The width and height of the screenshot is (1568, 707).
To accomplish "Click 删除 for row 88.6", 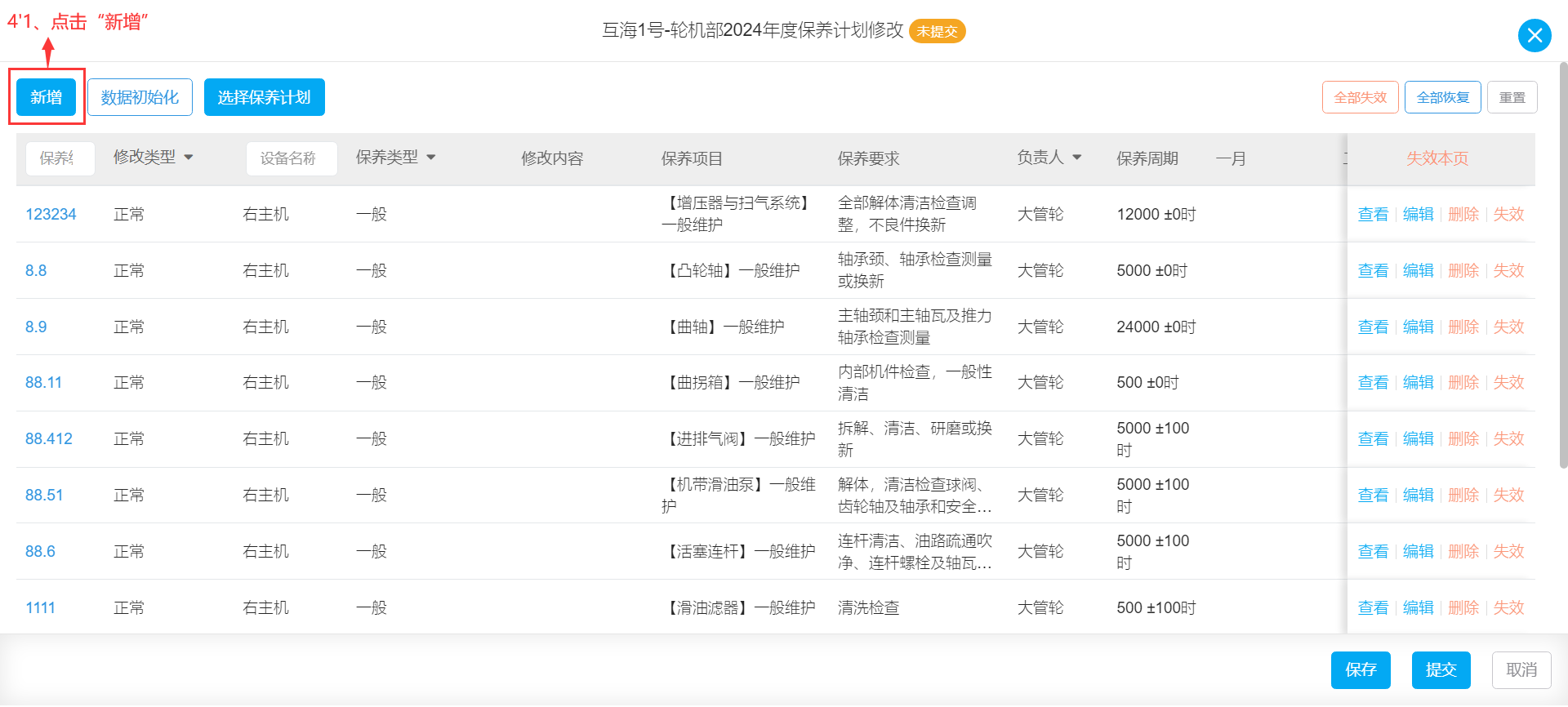I will 1463,551.
